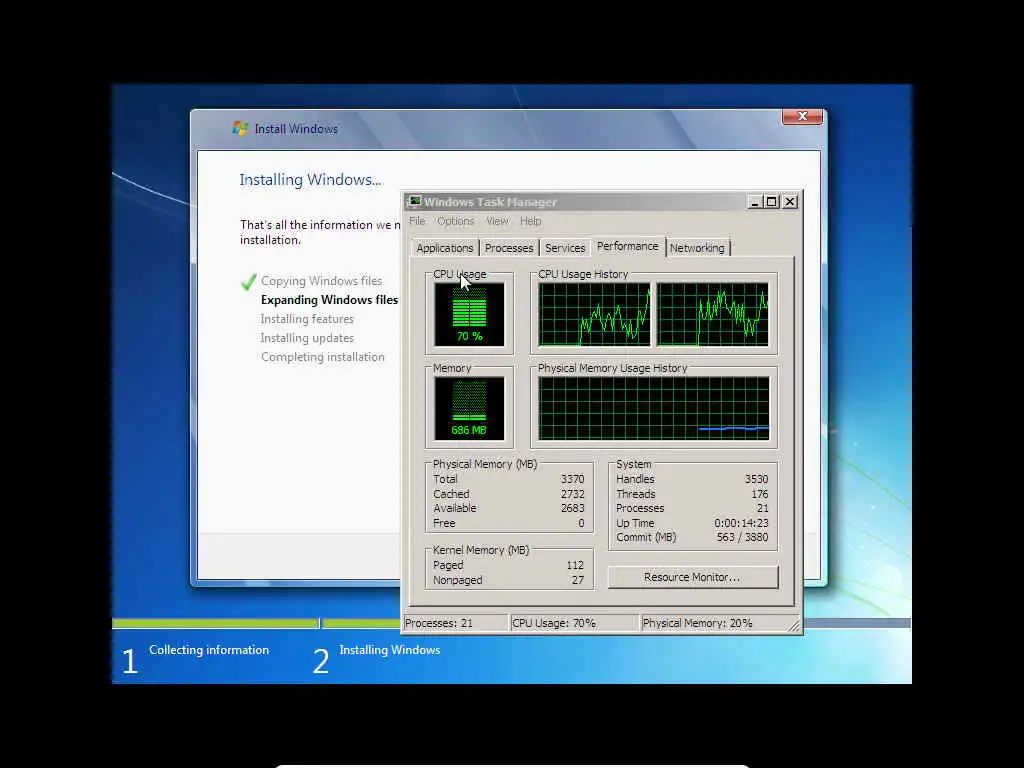Screen dimensions: 1024x768
Task: Click 'Expanding Windows files' step text
Action: tap(329, 300)
